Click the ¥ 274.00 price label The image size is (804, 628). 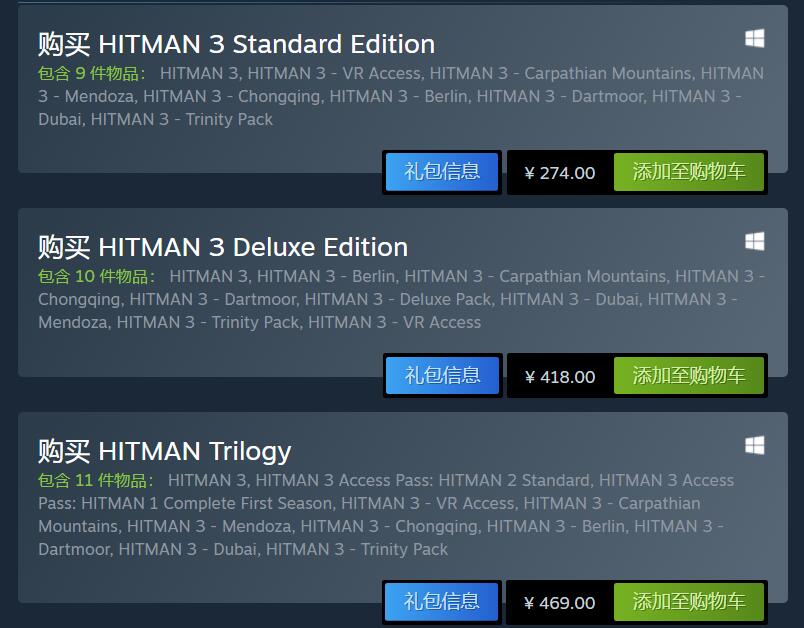559,173
